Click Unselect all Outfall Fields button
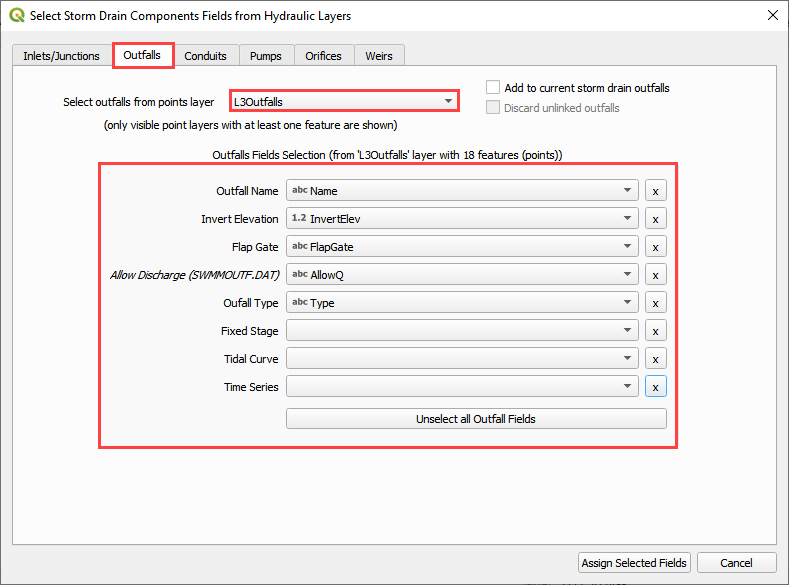Image resolution: width=789 pixels, height=585 pixels. 476,419
